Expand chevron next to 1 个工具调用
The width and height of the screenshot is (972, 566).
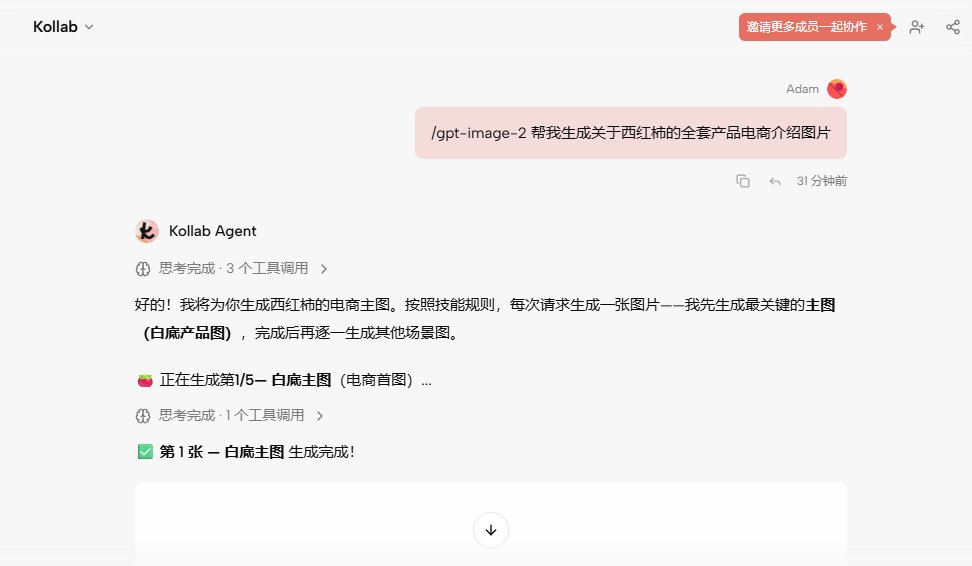point(320,415)
